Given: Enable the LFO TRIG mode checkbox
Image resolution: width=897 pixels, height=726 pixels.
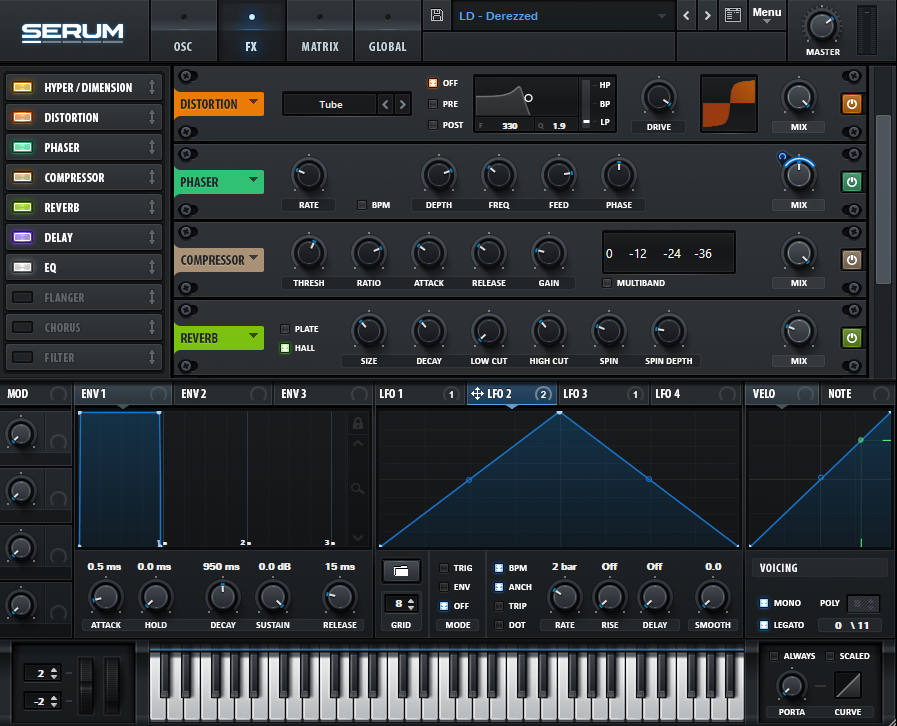Looking at the screenshot, I should tap(444, 568).
